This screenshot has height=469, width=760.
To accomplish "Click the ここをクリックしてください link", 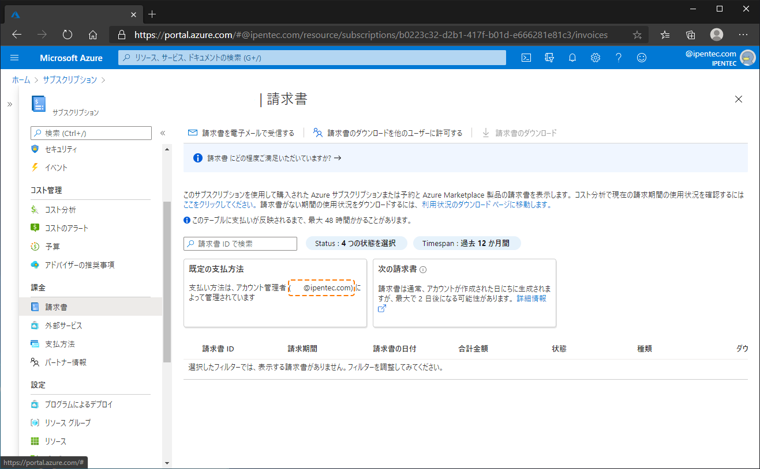I will point(218,204).
